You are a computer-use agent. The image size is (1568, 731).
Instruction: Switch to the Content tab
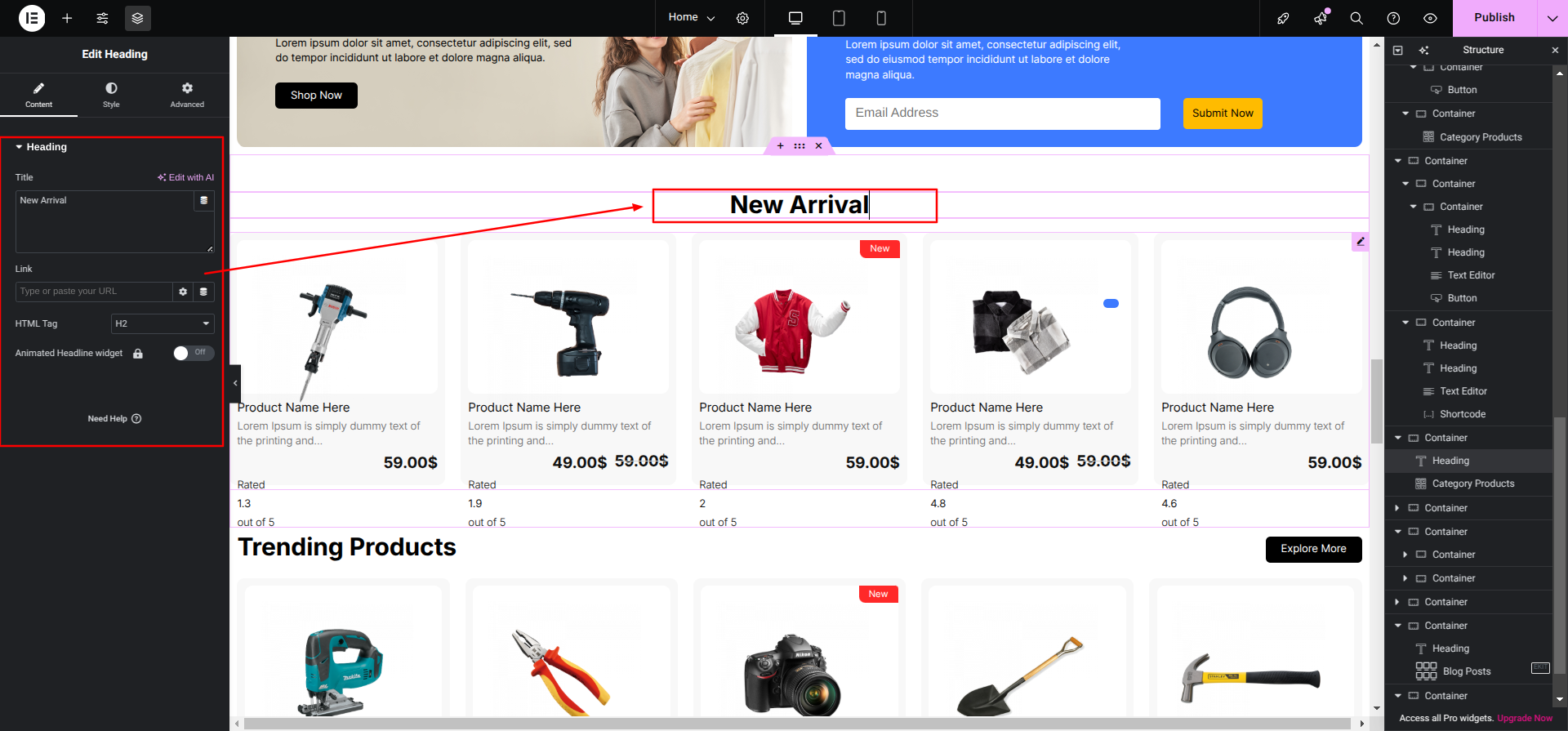(x=38, y=95)
